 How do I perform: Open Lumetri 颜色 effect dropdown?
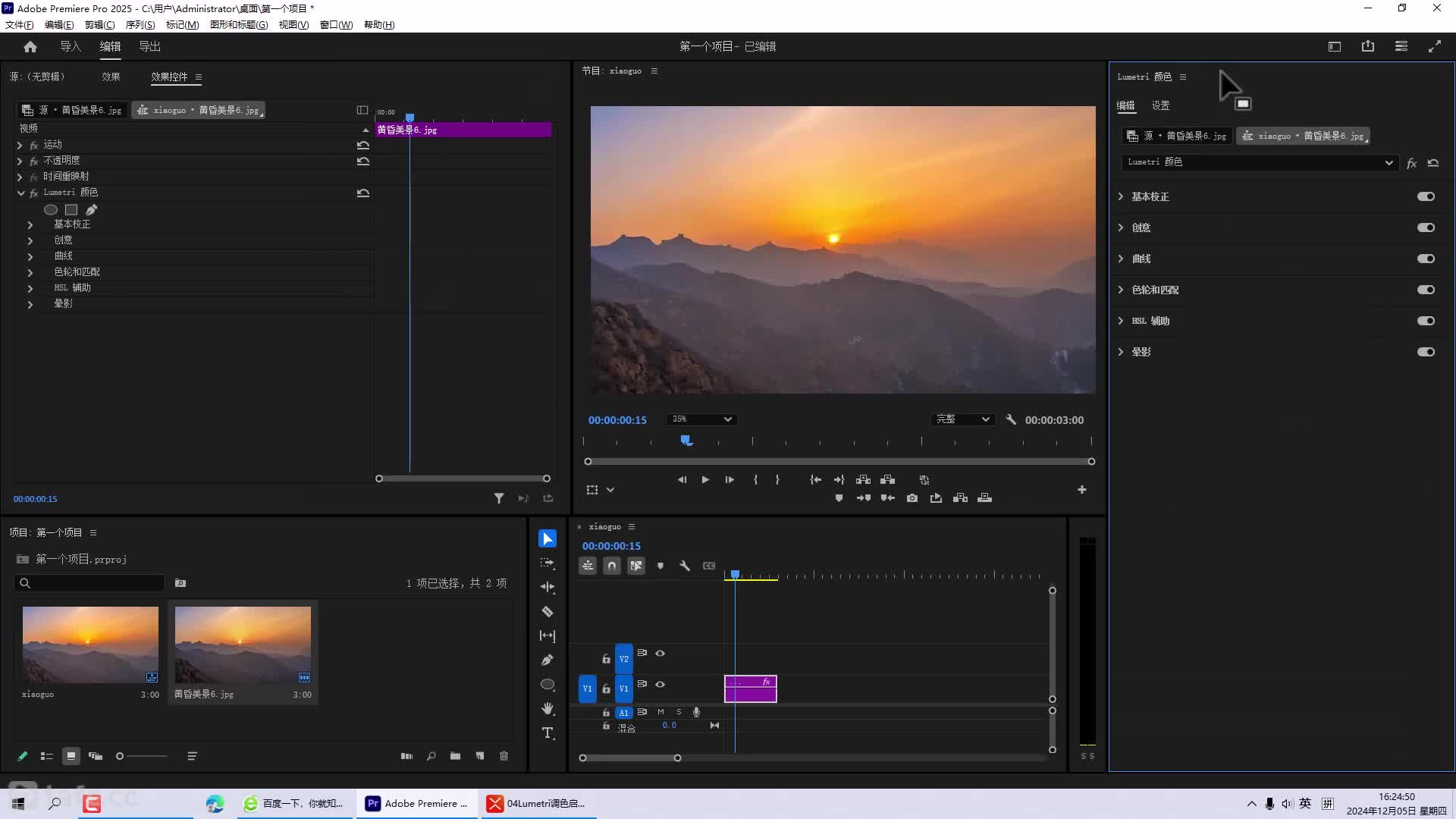point(1260,162)
